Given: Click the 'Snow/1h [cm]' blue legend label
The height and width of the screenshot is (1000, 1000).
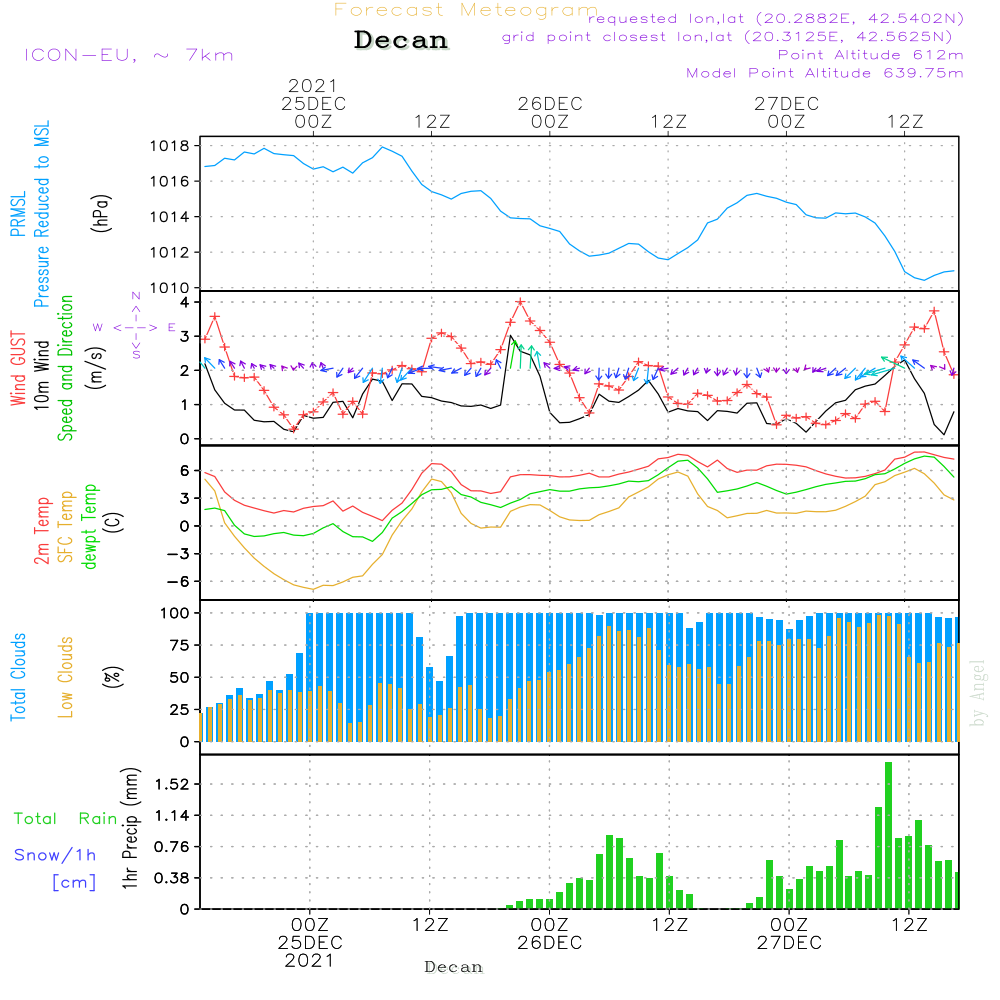Looking at the screenshot, I should (55, 869).
